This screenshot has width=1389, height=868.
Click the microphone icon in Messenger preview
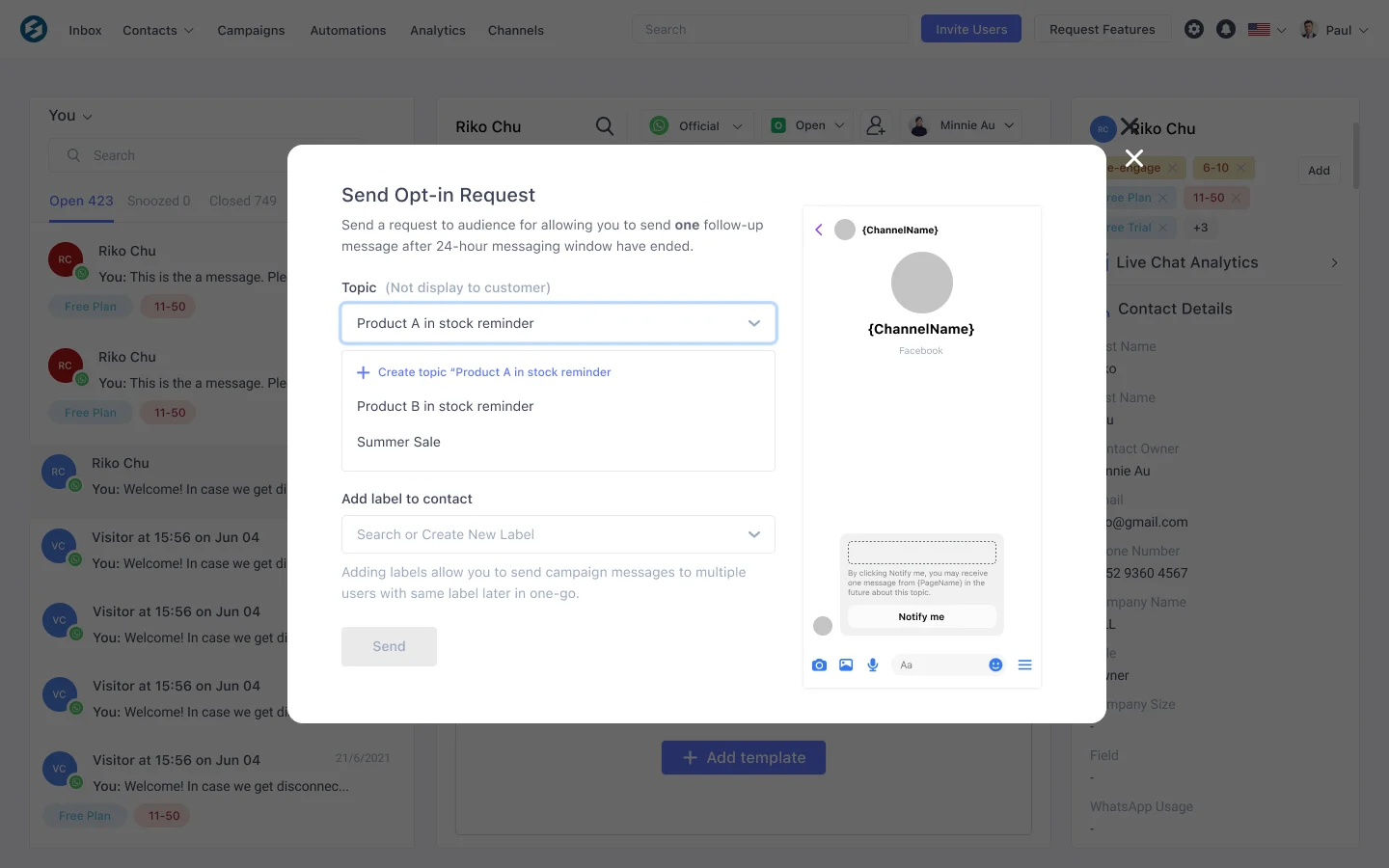[x=873, y=665]
